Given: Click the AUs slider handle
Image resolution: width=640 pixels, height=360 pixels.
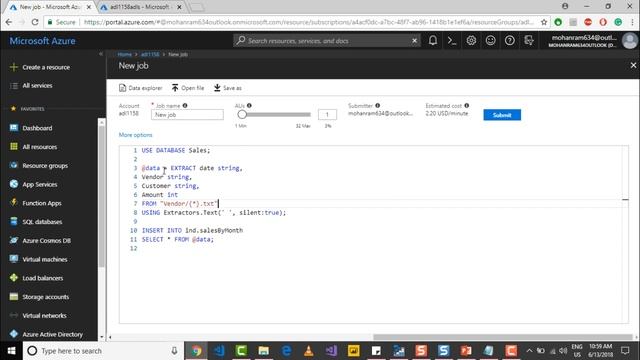Looking at the screenshot, I should (x=242, y=115).
